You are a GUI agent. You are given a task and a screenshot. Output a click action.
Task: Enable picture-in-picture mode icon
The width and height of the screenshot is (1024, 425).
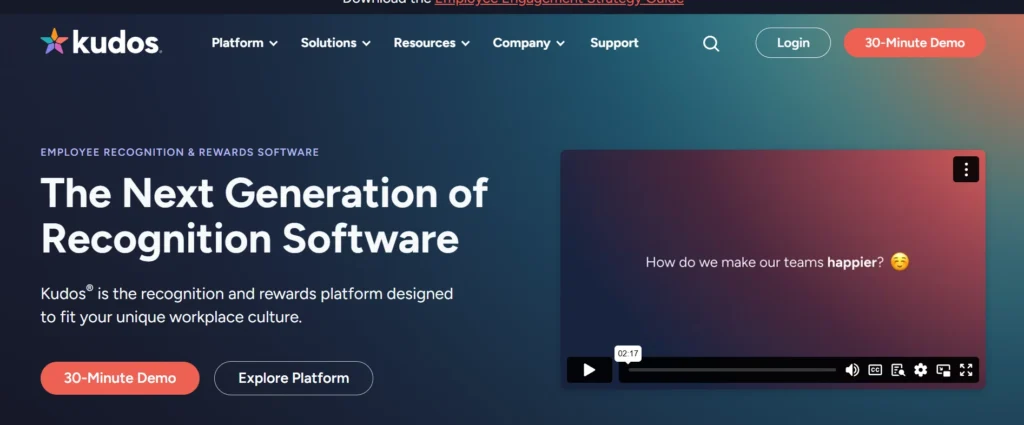943,370
